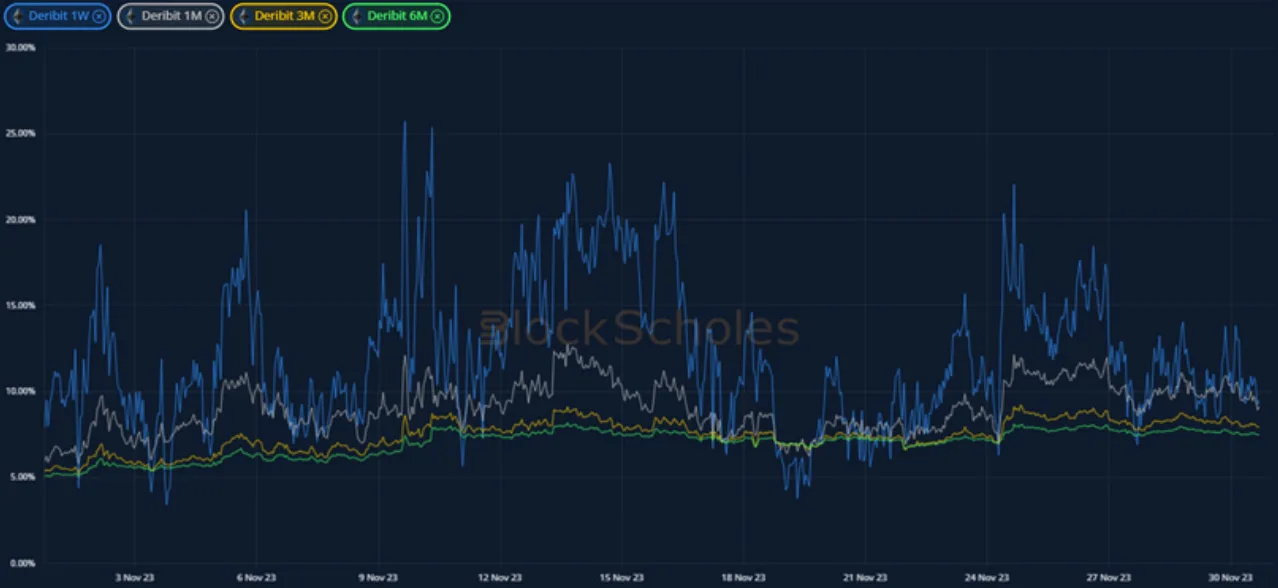Click the 20.00% y-axis label
Viewport: 1278px width, 588px height.
20,220
